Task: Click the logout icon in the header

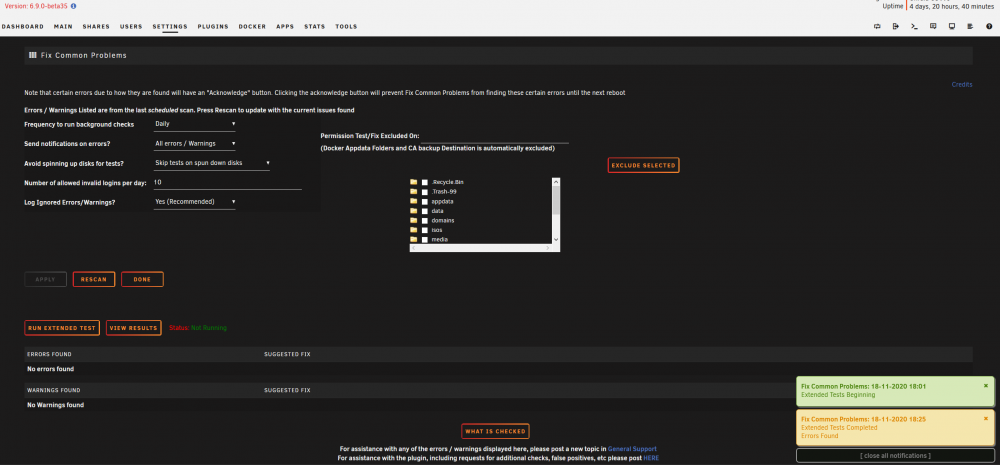Action: coord(895,27)
